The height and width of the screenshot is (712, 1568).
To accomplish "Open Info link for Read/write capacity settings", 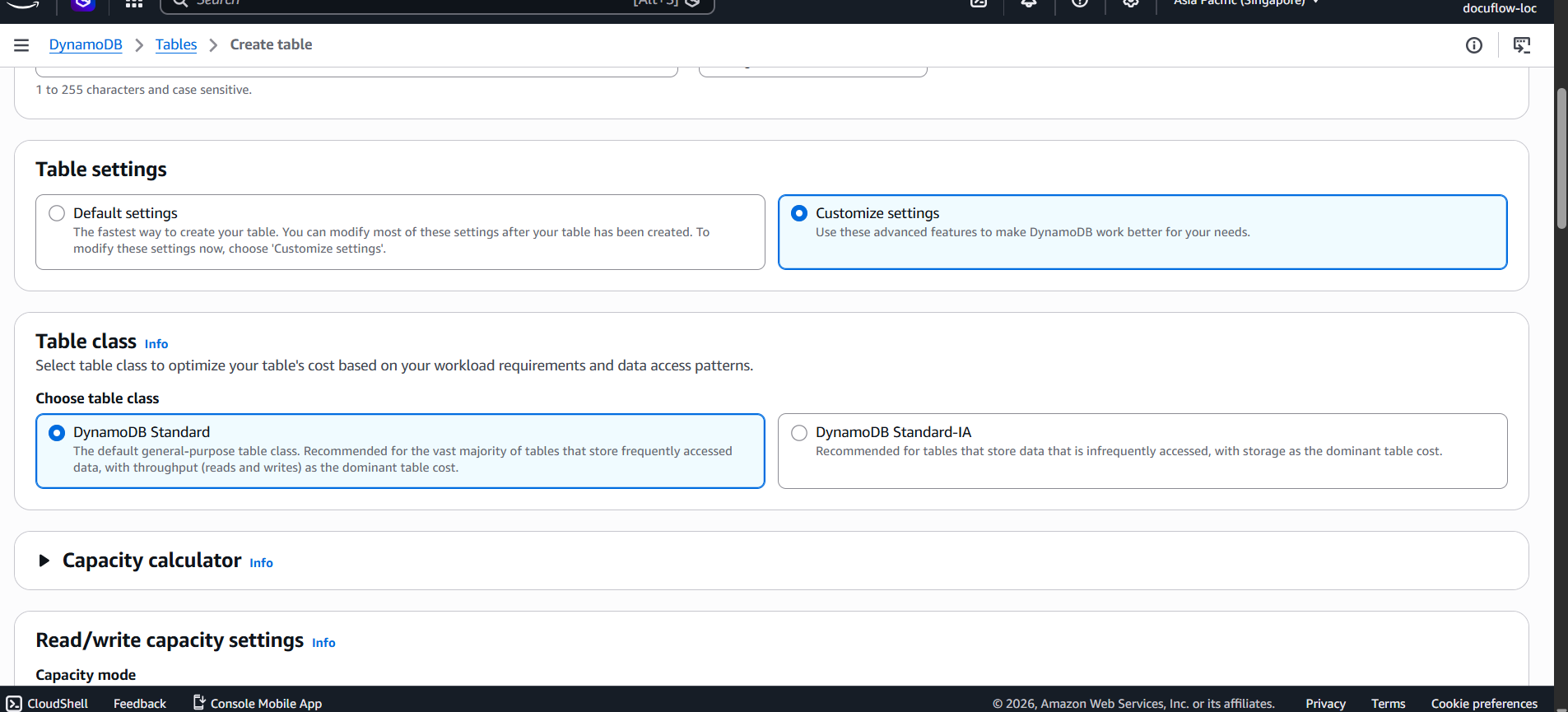I will pos(323,643).
